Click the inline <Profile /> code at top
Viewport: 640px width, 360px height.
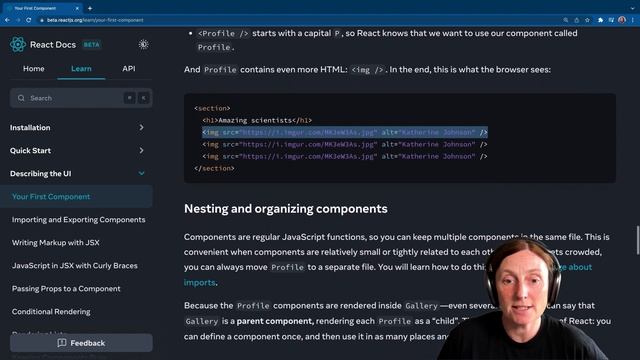point(223,33)
